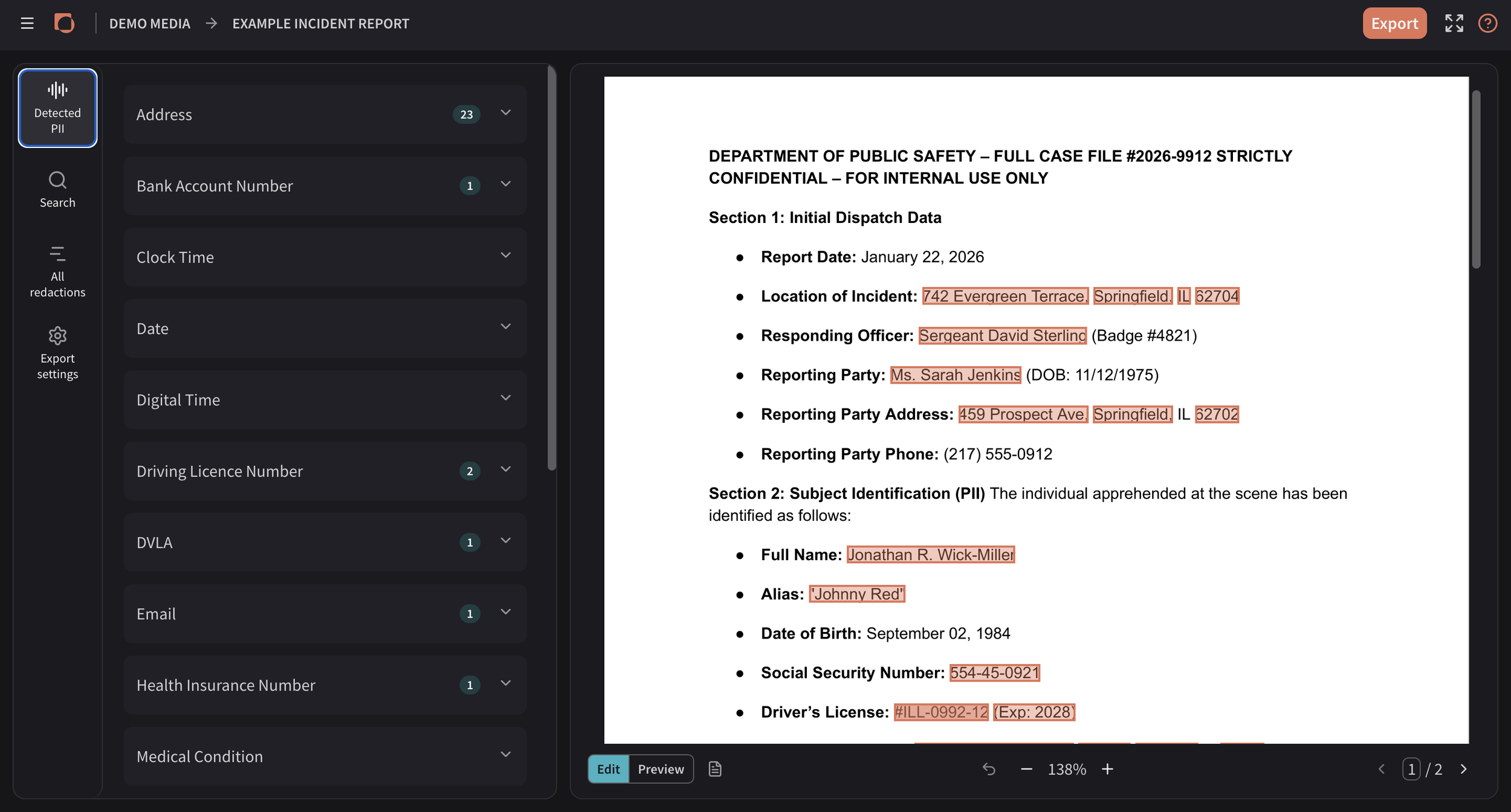Expand the Bank Account Number category
This screenshot has width=1511, height=812.
click(325, 185)
